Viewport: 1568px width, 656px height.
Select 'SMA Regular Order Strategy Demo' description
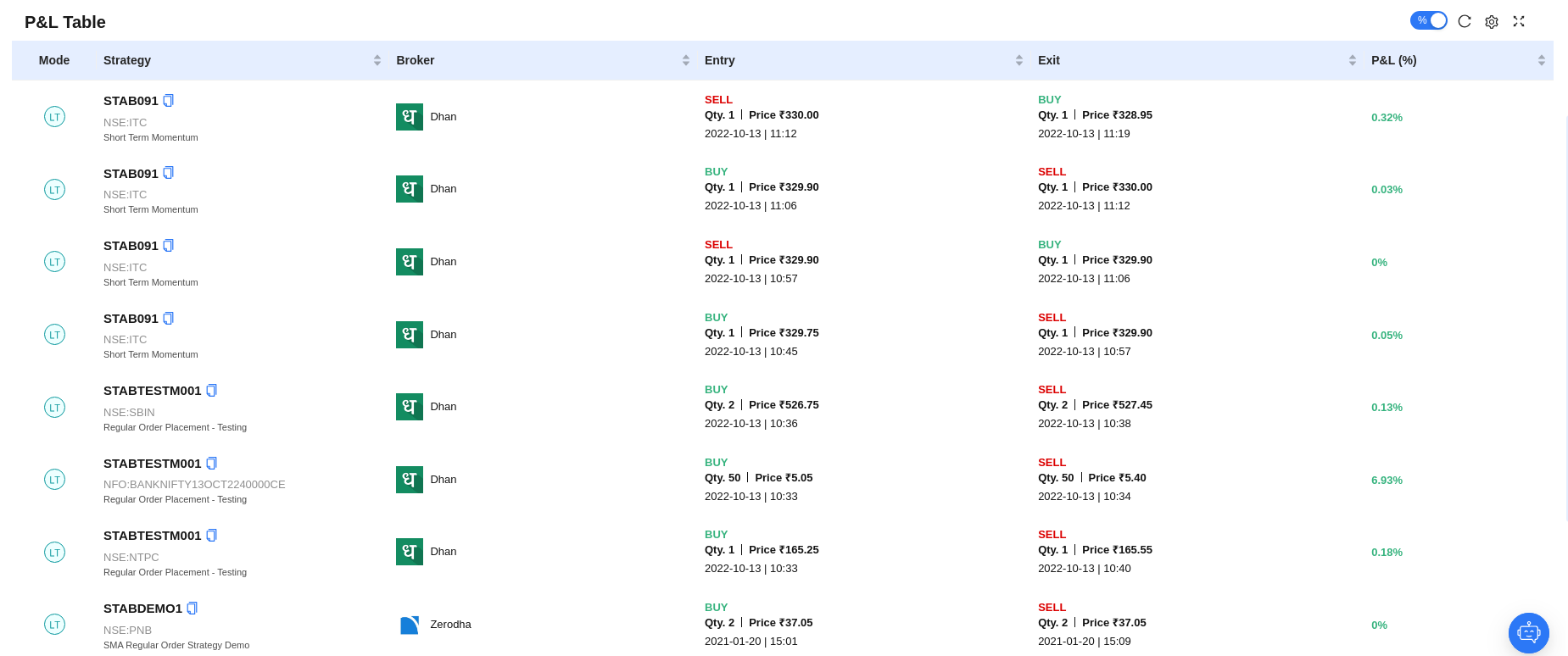176,645
